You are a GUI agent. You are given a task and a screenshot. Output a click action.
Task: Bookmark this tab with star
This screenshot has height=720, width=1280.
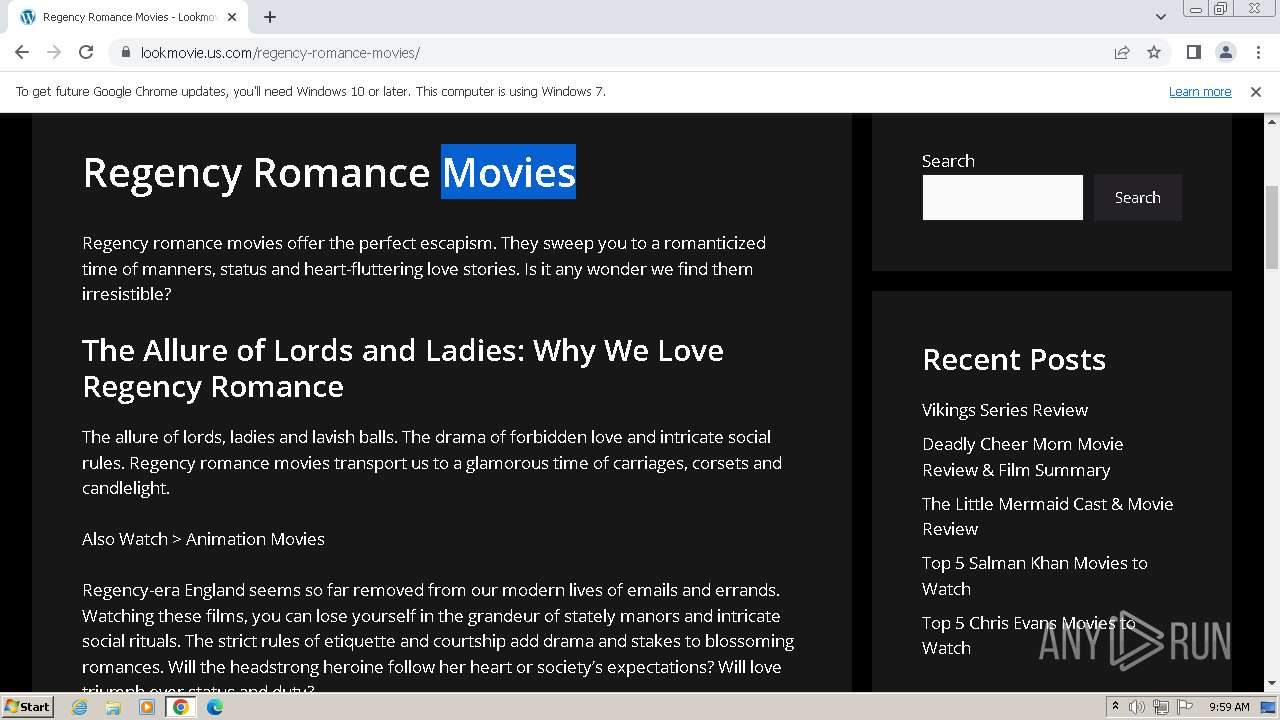(1154, 52)
